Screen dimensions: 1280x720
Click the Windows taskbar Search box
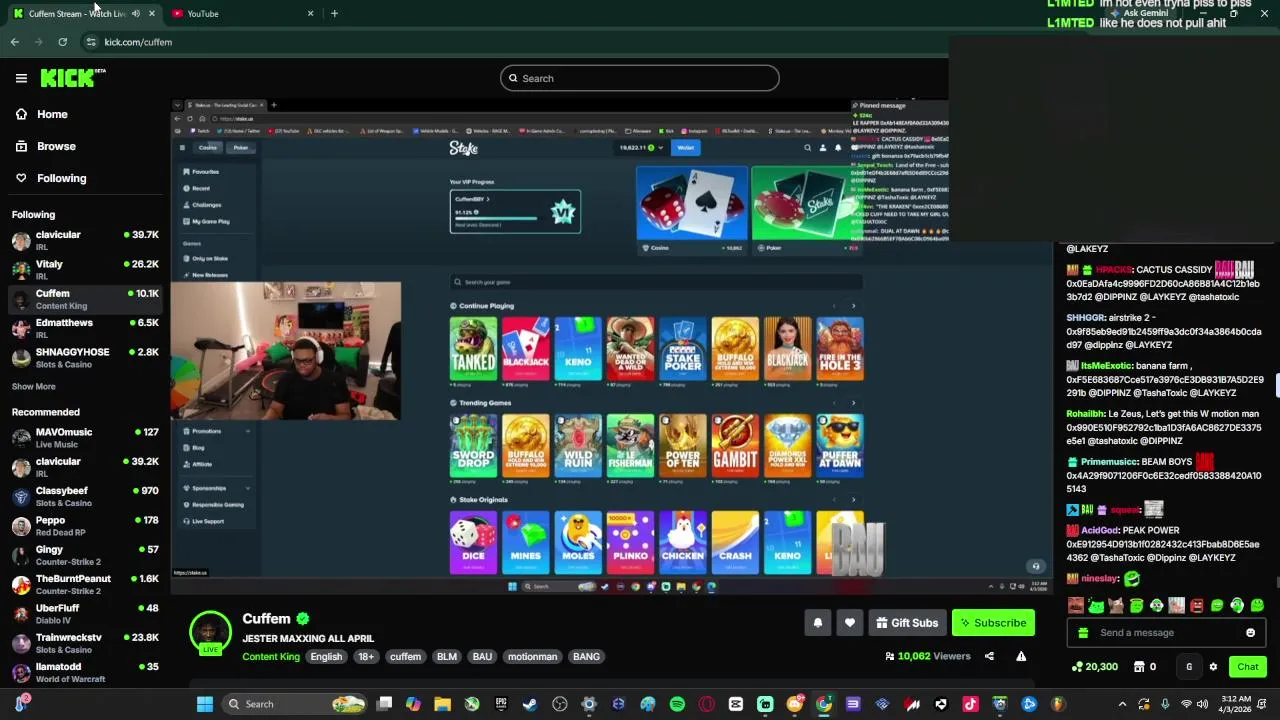point(295,704)
